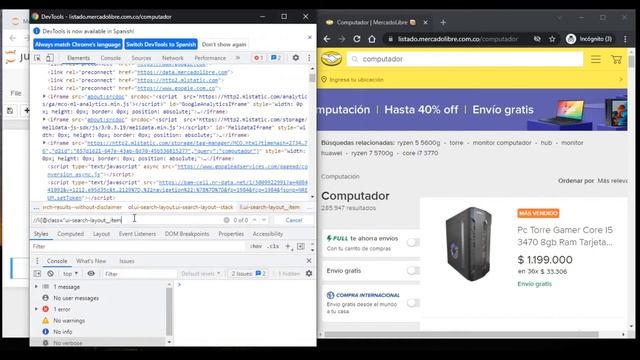The width and height of the screenshot is (640, 360).
Task: Show more DevTools tabs chevron
Action: click(x=238, y=58)
